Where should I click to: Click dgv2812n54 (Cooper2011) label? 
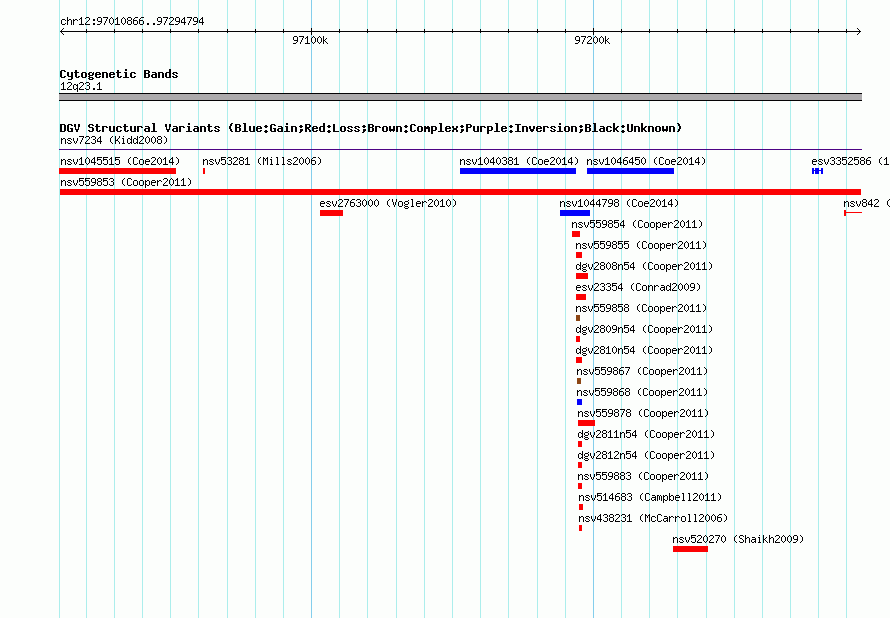646,455
